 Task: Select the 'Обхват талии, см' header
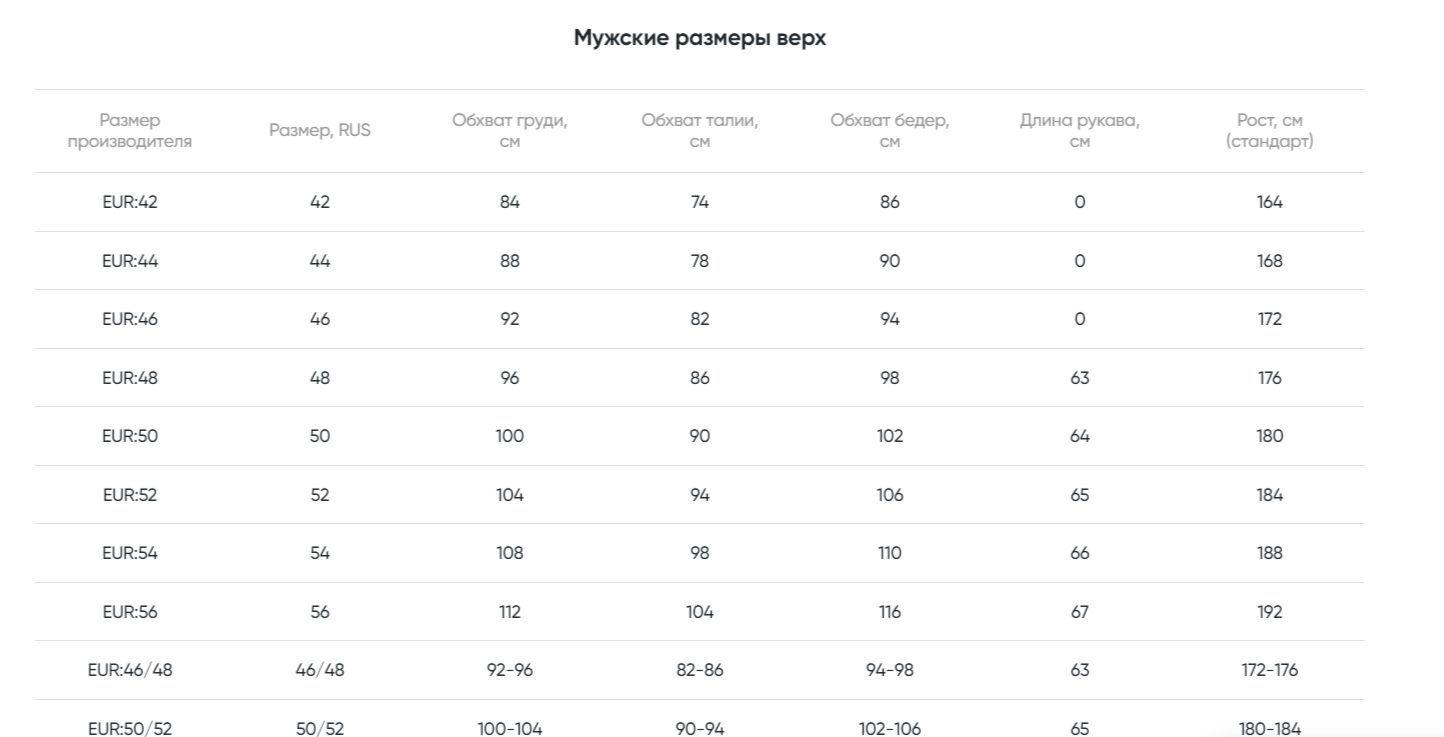click(x=700, y=131)
